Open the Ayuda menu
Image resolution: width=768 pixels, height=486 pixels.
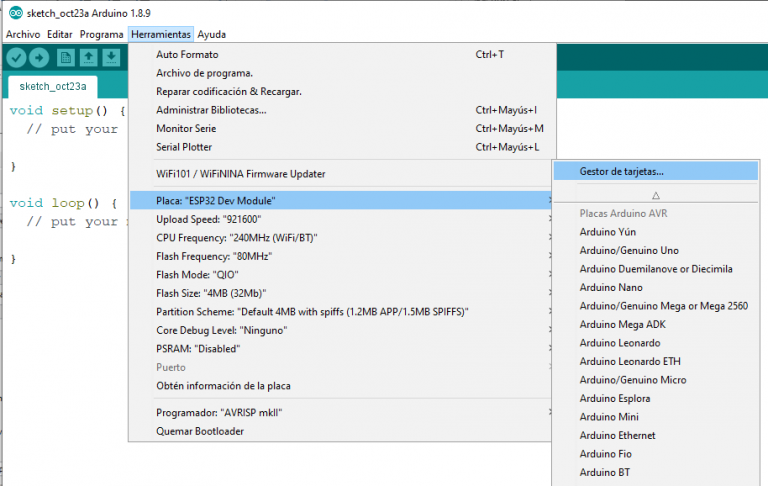(211, 34)
